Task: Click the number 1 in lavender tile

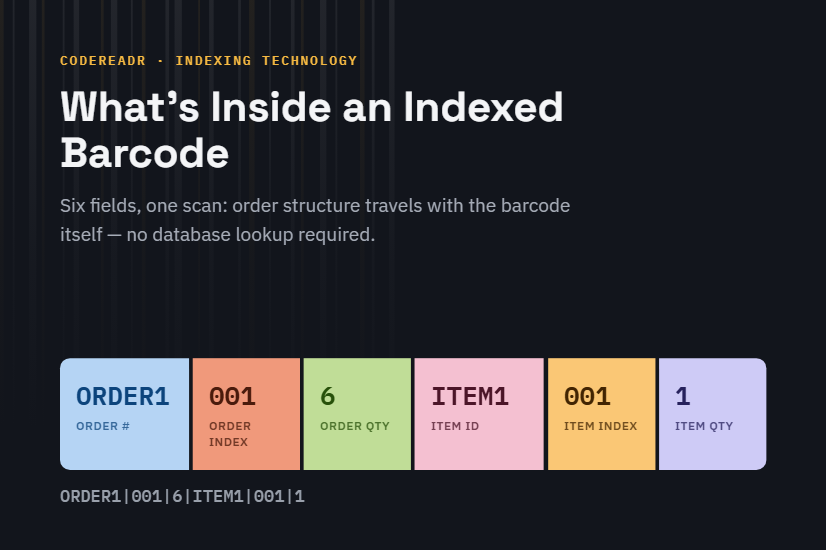Action: [x=683, y=397]
